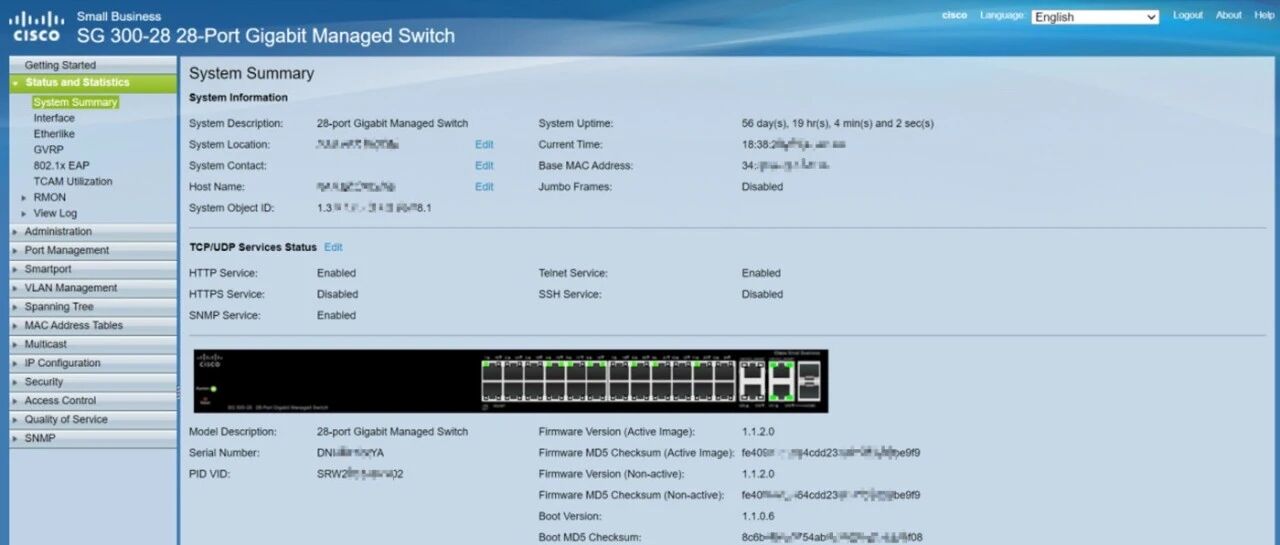Screen dimensions: 1280x545
Task: Click the Telnet Service Enabled value
Action: pos(761,273)
